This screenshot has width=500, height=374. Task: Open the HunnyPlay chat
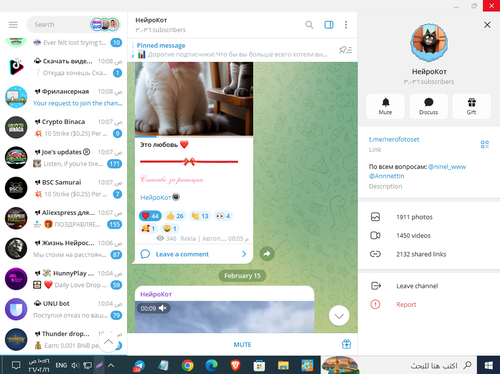(63, 279)
